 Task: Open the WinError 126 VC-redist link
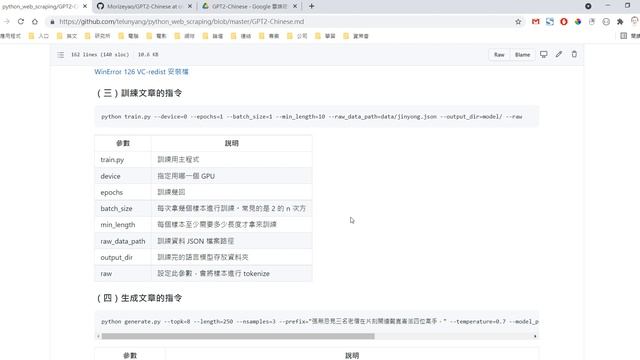click(x=141, y=71)
